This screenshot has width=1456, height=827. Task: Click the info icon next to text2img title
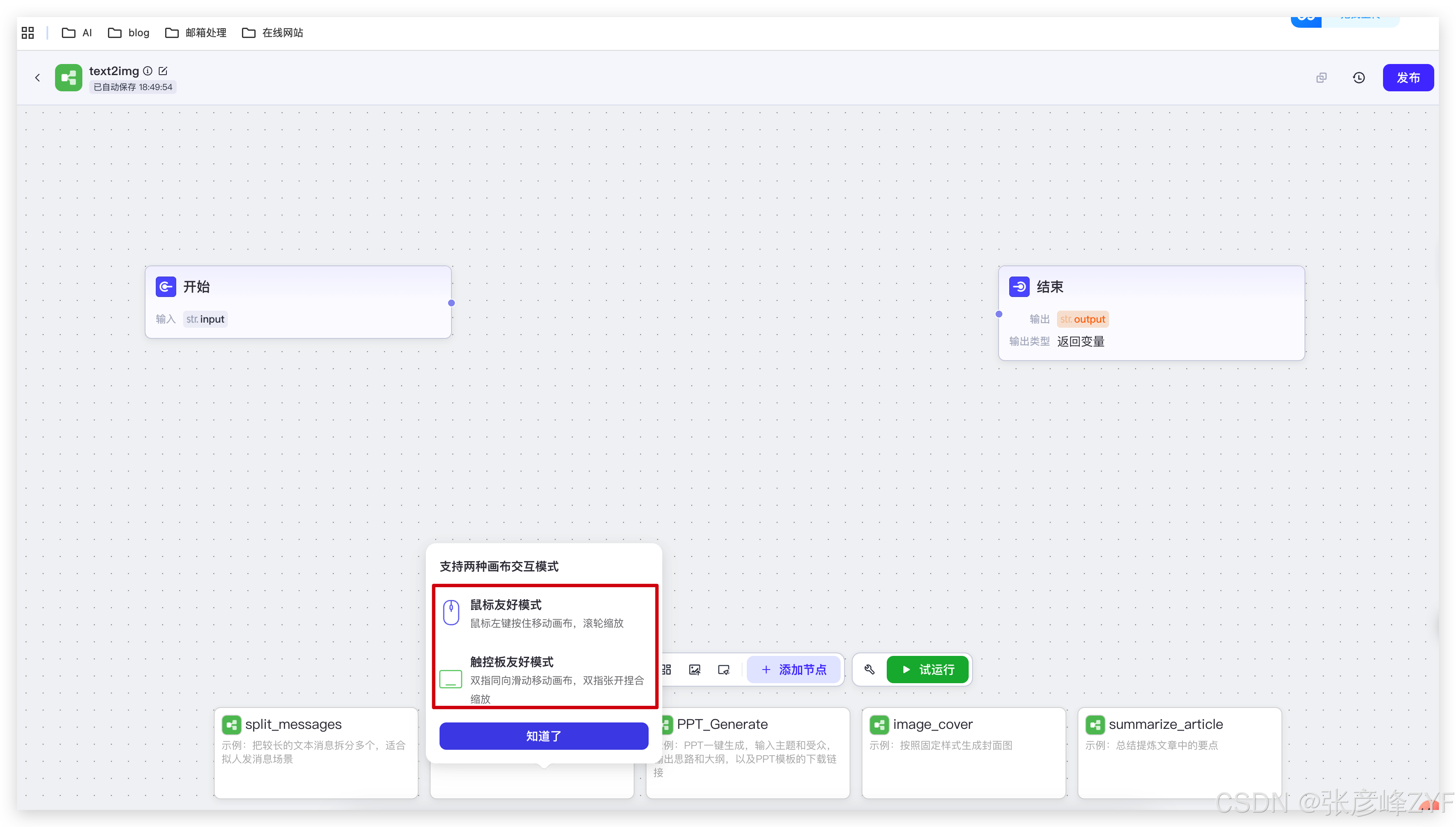pyautogui.click(x=148, y=71)
